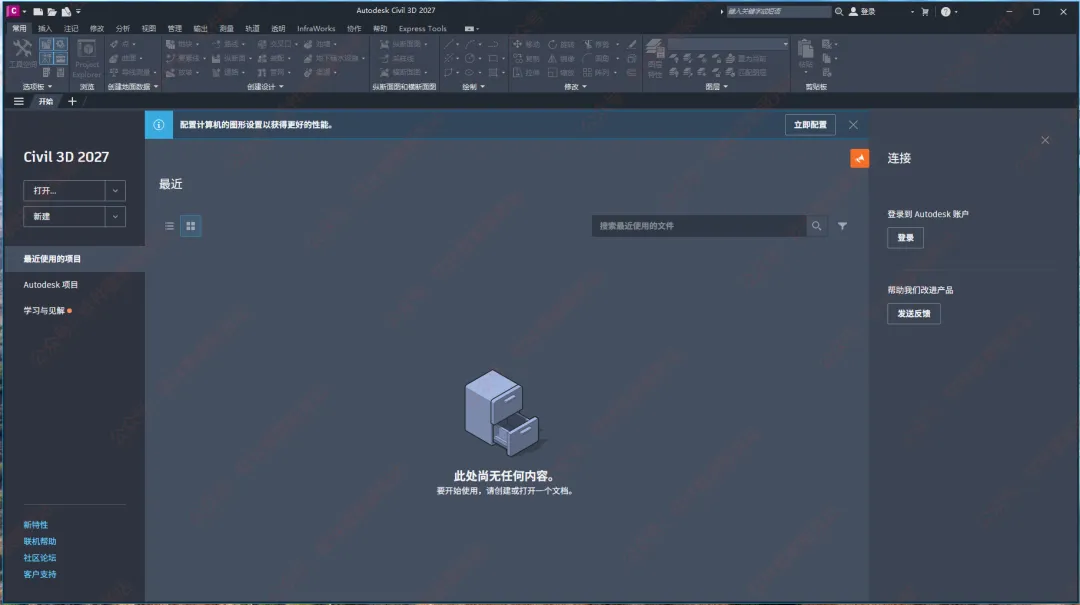Add a new drawing tab with plus
Image resolution: width=1080 pixels, height=605 pixels.
pos(72,101)
